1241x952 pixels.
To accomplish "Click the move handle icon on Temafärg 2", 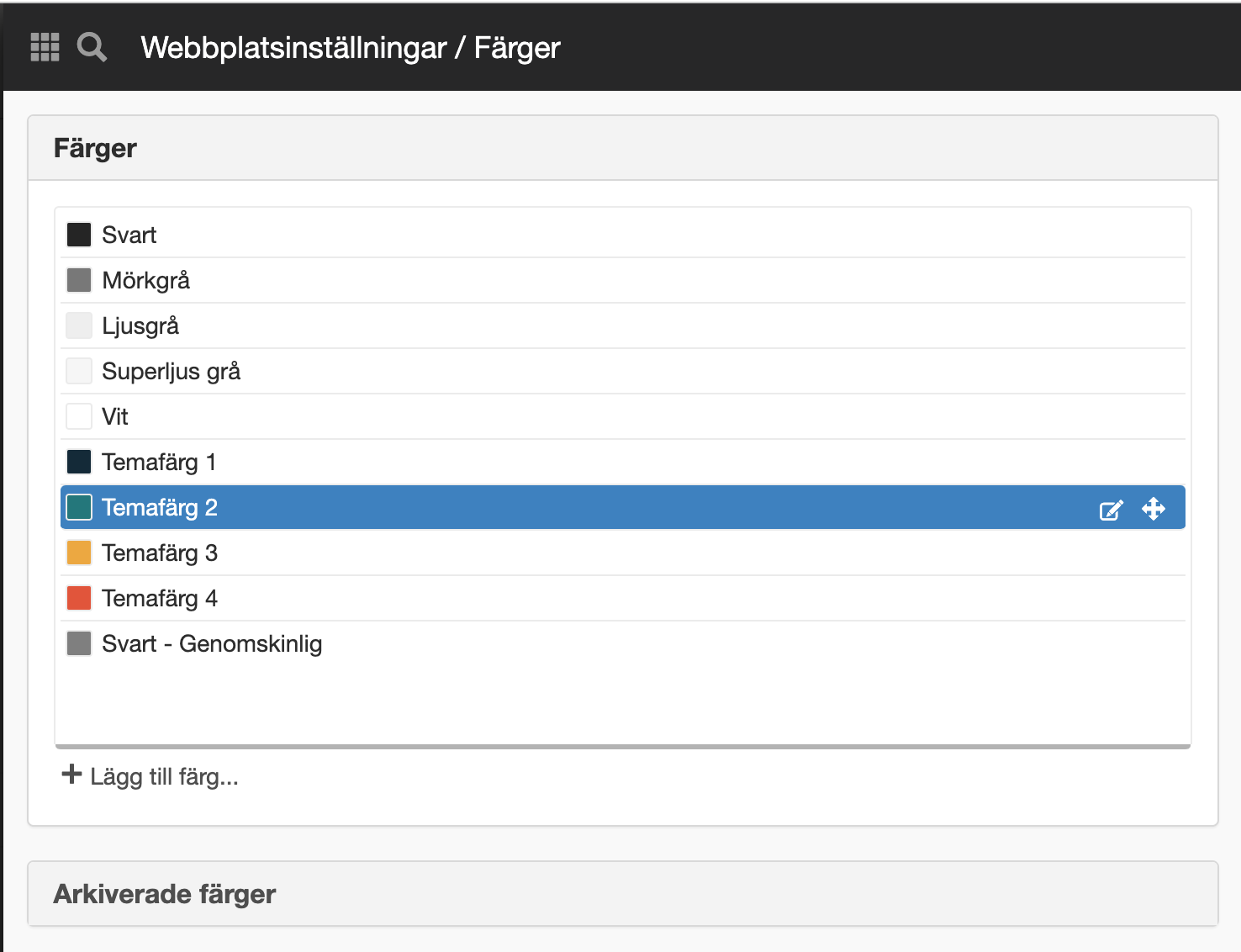I will (1154, 508).
